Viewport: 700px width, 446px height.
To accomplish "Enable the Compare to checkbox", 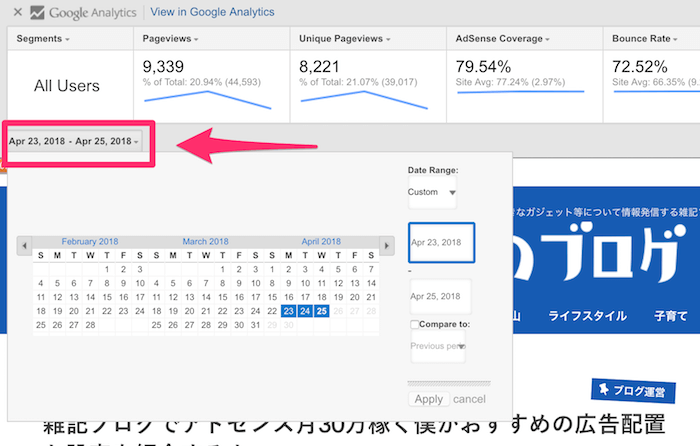I will click(x=414, y=325).
